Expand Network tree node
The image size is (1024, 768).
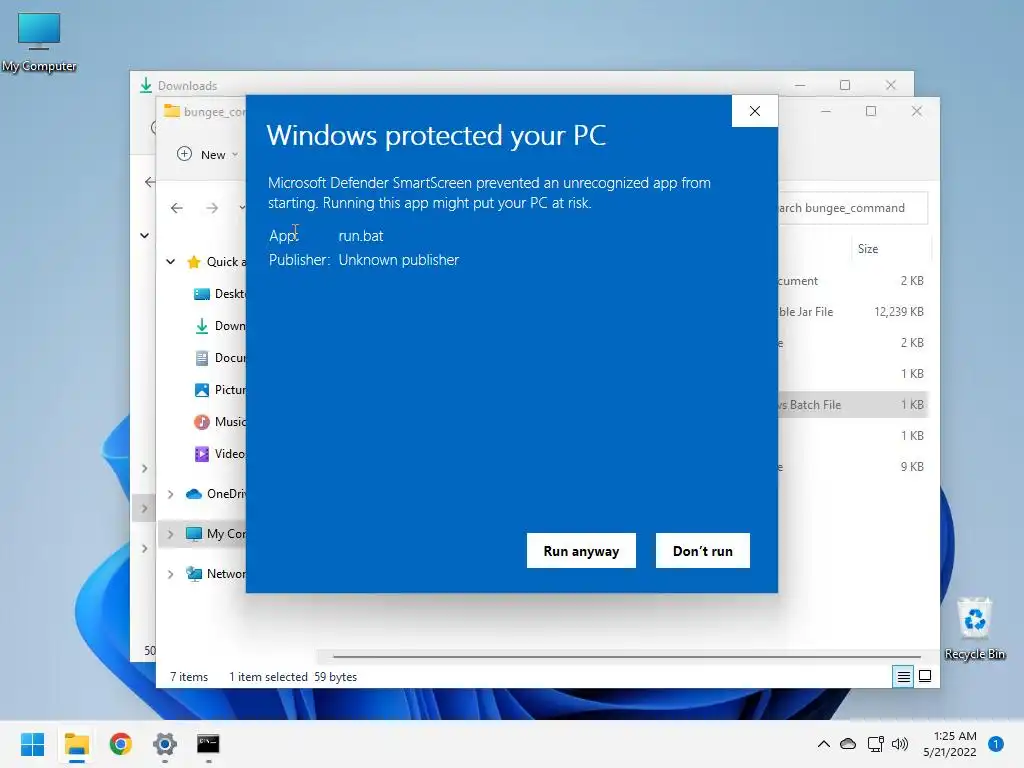(x=170, y=574)
